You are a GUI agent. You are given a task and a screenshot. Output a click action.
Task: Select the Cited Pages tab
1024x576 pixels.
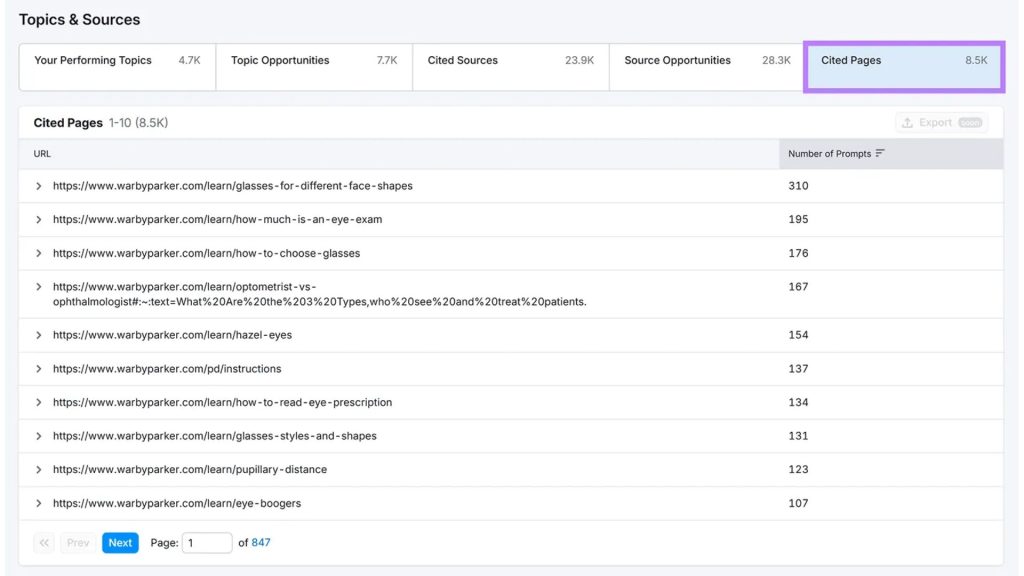click(904, 67)
